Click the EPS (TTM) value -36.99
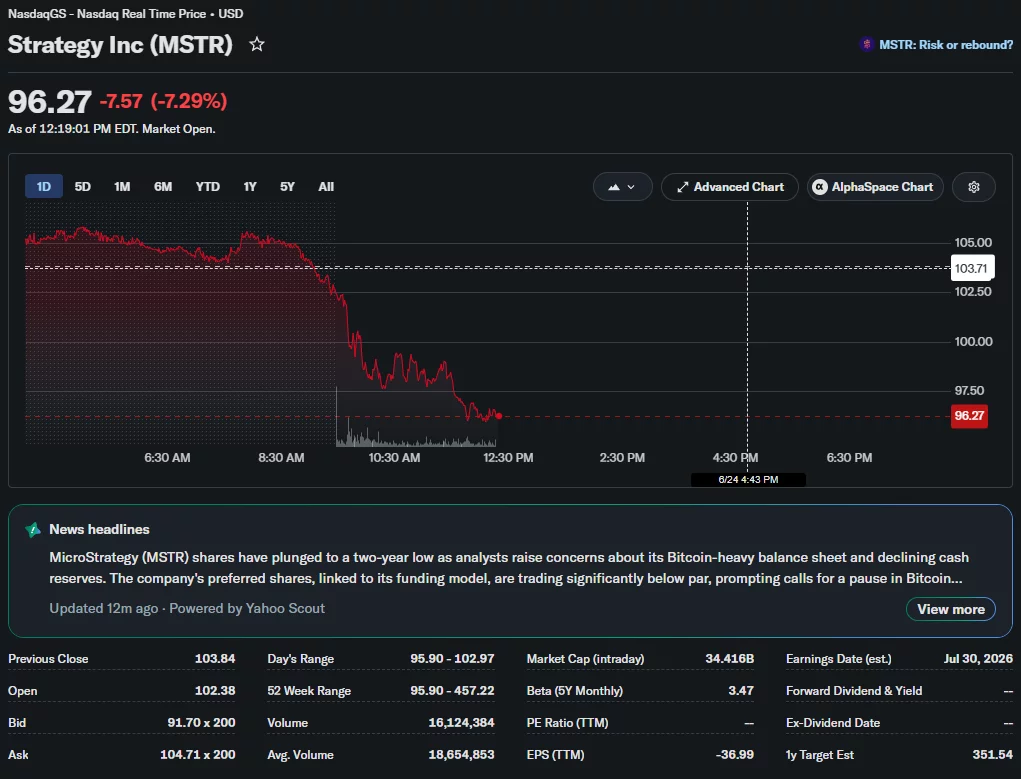 coord(734,754)
